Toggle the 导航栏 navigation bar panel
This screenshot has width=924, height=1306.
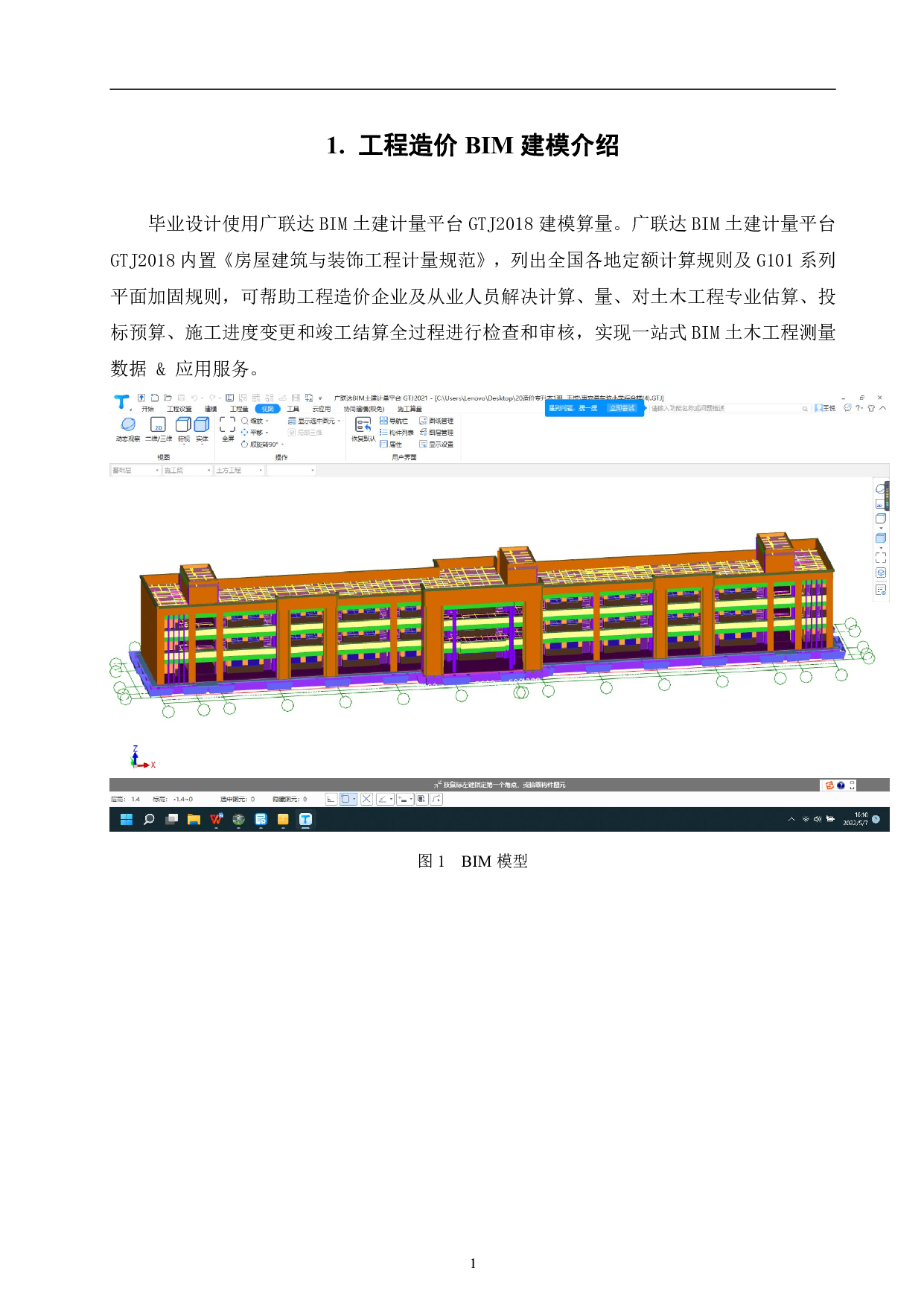394,421
